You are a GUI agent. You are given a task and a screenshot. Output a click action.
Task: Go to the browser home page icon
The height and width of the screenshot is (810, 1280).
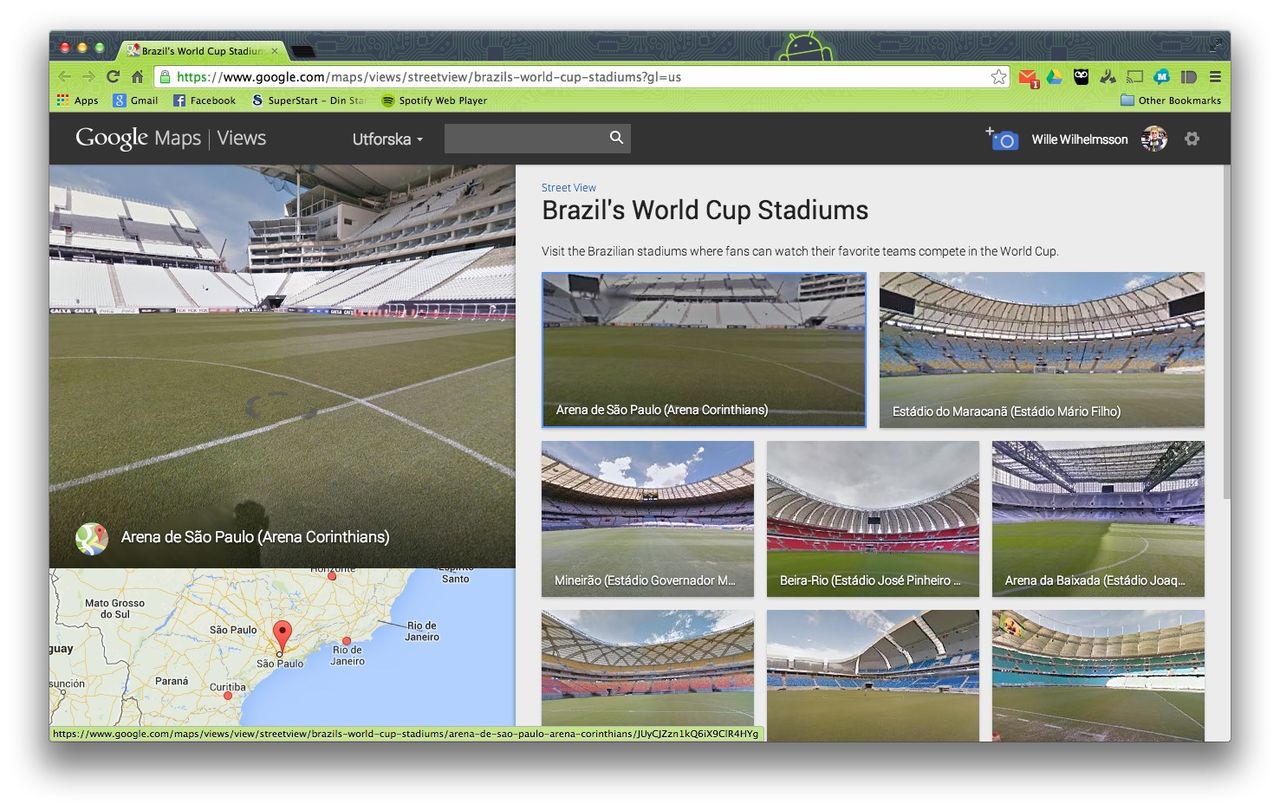click(137, 77)
